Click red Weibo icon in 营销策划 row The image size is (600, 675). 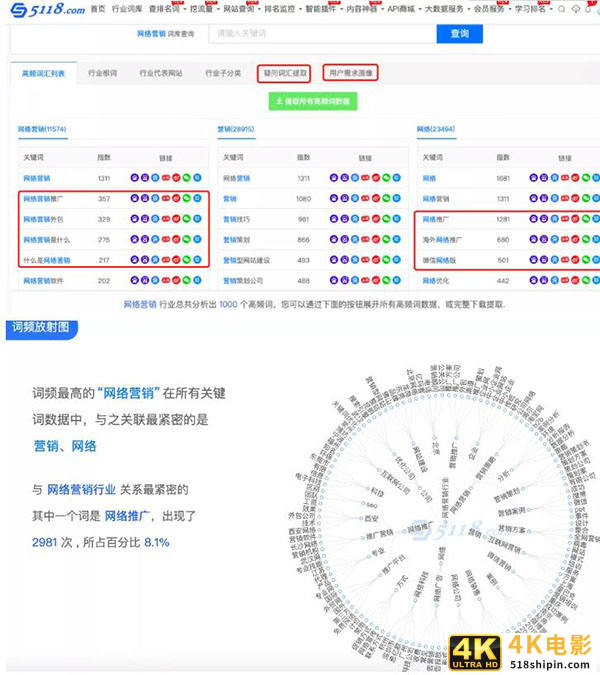(376, 239)
